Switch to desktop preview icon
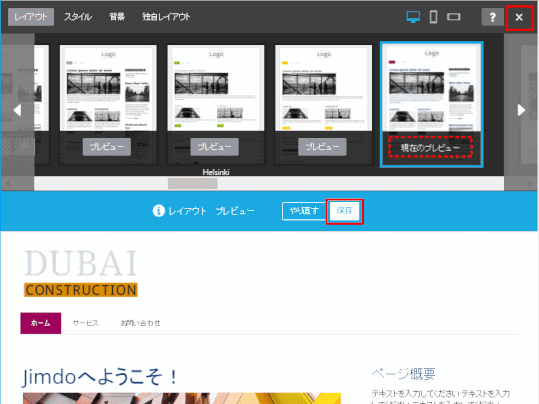The height and width of the screenshot is (404, 539). coord(413,17)
